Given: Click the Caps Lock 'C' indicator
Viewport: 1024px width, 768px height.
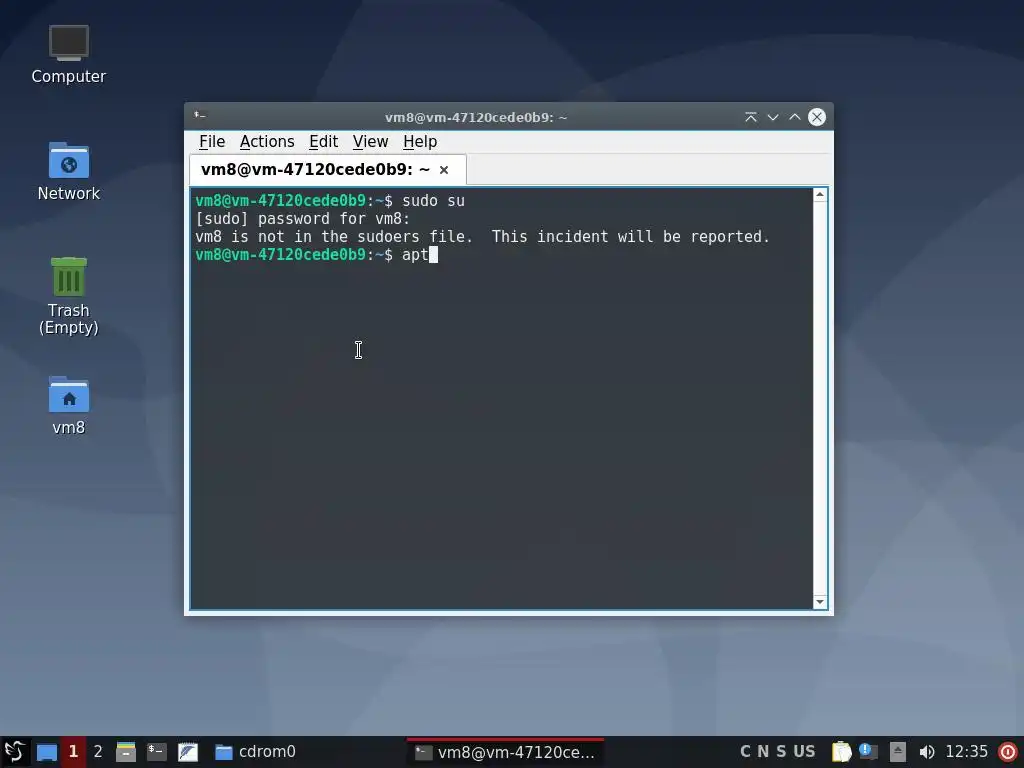Looking at the screenshot, I should pos(745,752).
